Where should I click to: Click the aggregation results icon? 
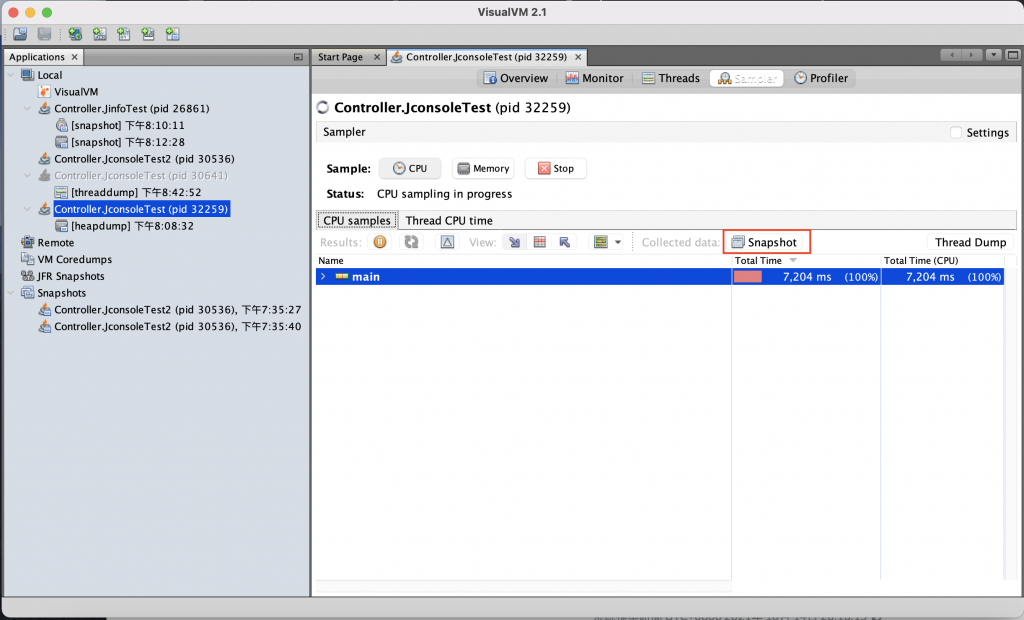tap(601, 242)
